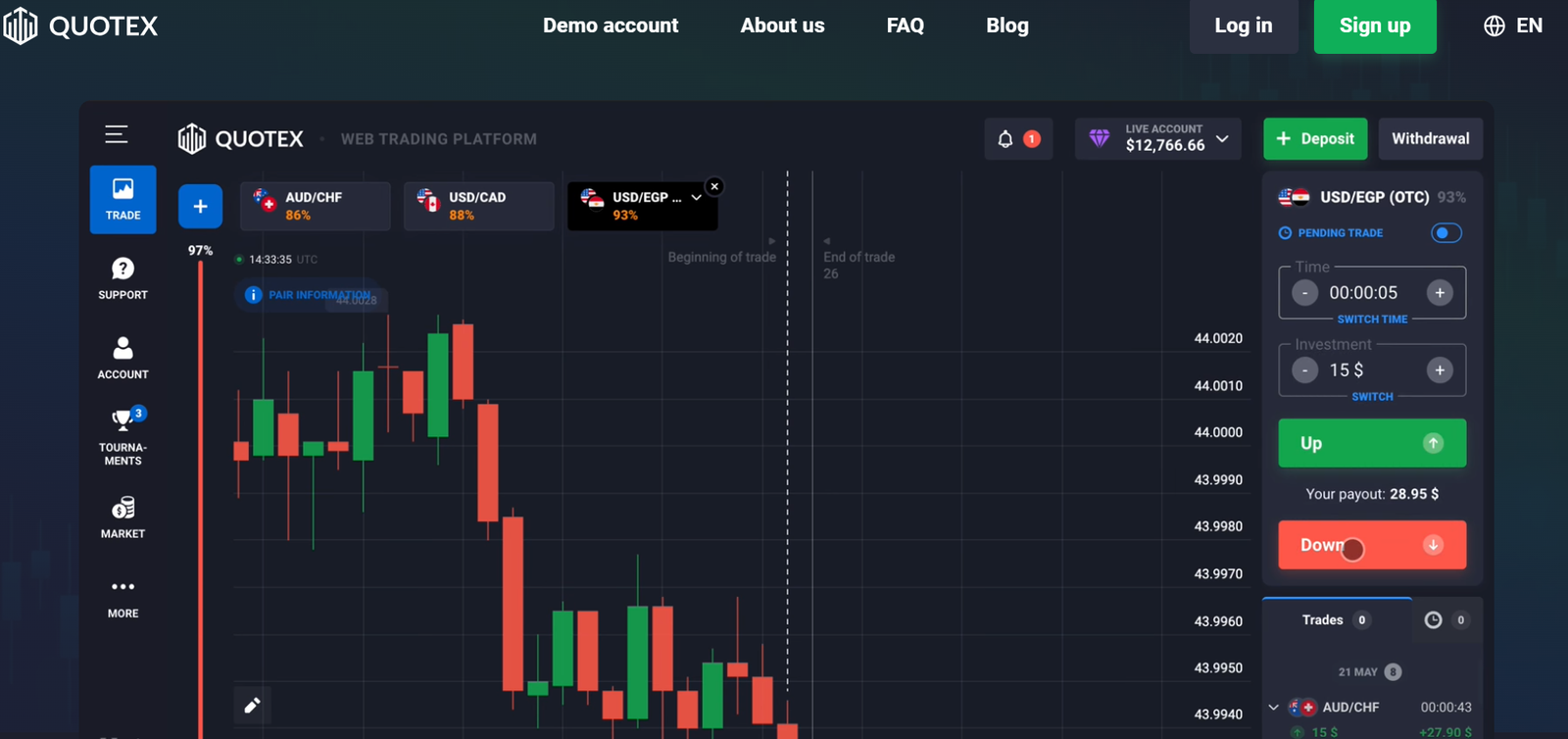Expand the AUD/CHF trade entry

(x=1273, y=707)
